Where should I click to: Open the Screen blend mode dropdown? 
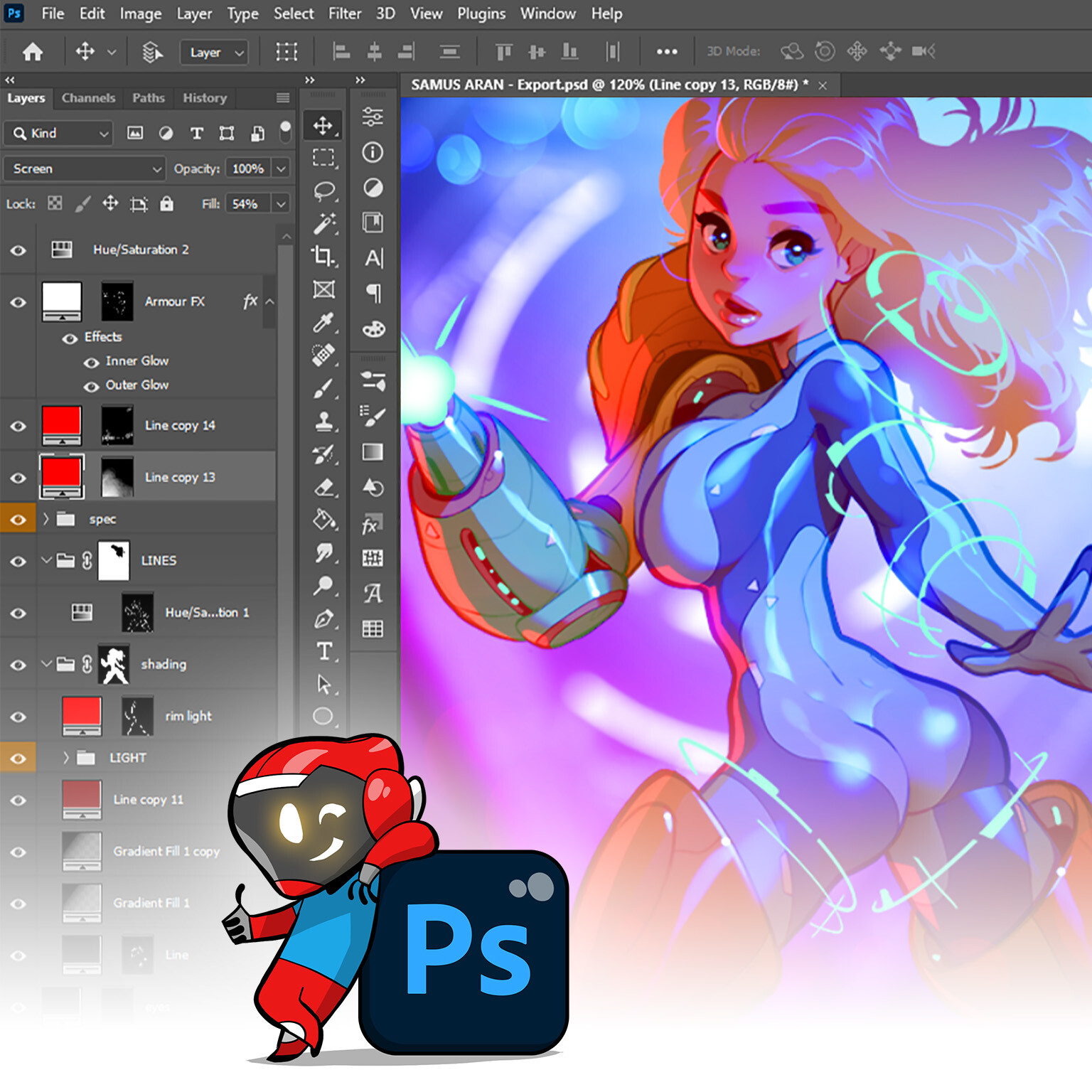click(85, 168)
